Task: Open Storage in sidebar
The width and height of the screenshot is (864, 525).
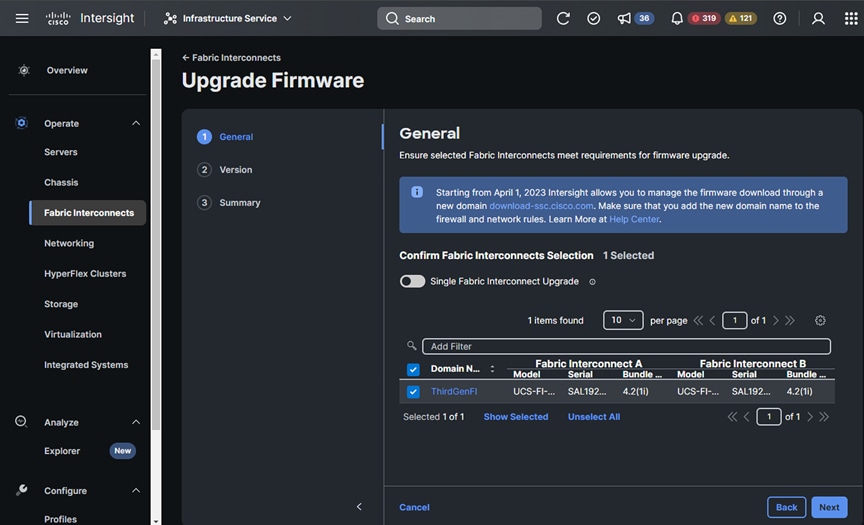Action: (61, 304)
